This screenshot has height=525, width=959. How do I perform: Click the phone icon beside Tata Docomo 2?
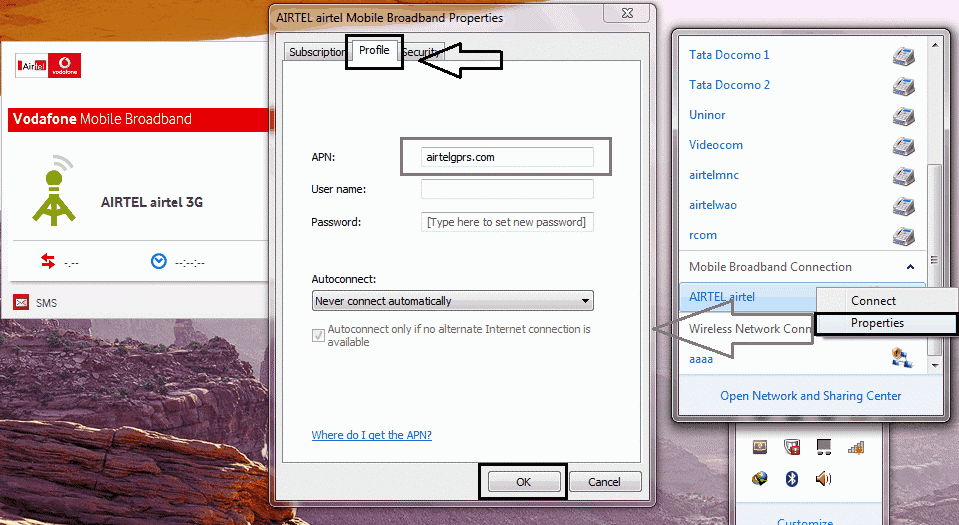[x=903, y=86]
